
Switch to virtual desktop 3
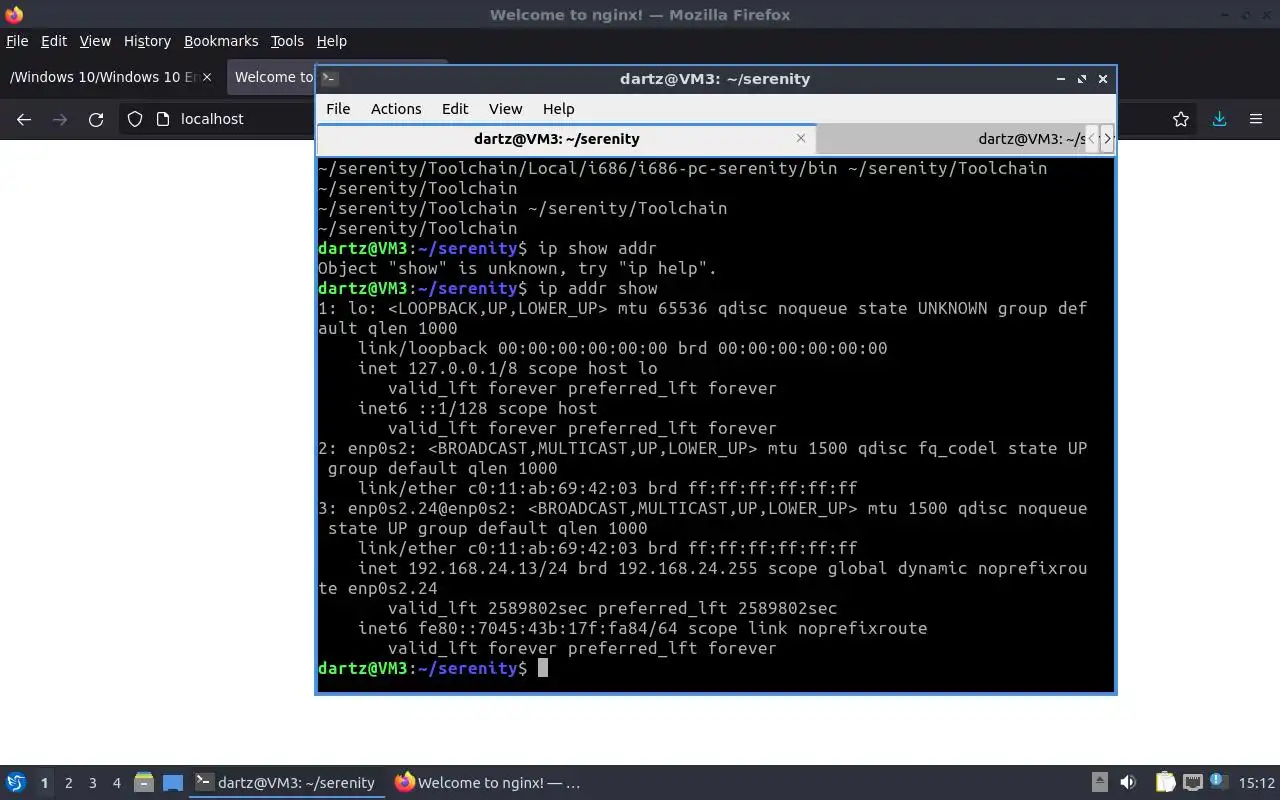coord(92,783)
